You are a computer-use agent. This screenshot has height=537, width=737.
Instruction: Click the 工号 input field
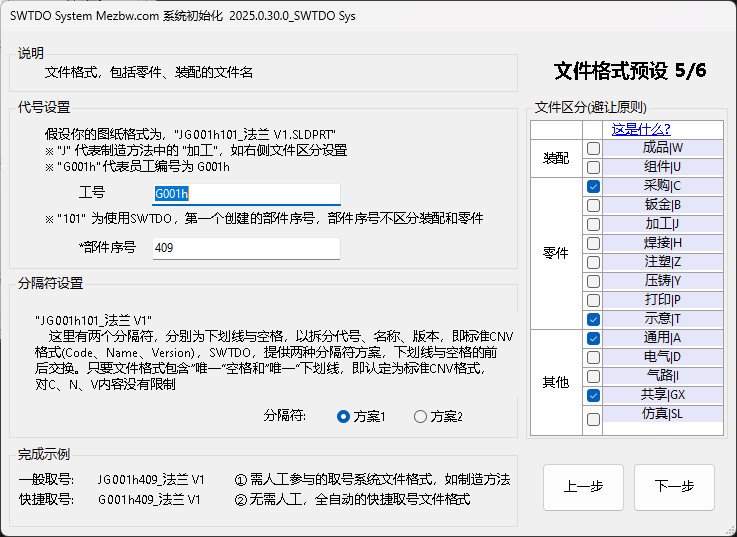click(x=246, y=194)
